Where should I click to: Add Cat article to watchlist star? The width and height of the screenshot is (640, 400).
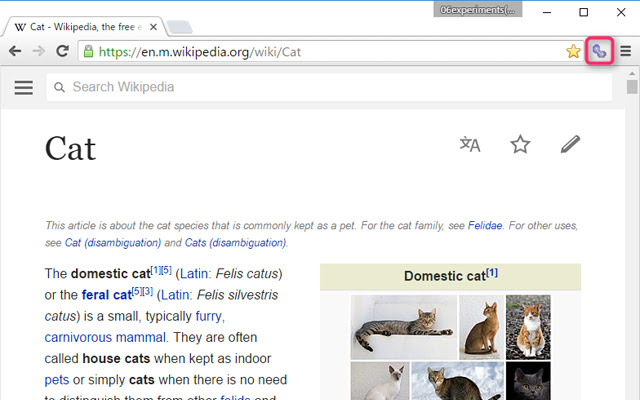coord(520,144)
